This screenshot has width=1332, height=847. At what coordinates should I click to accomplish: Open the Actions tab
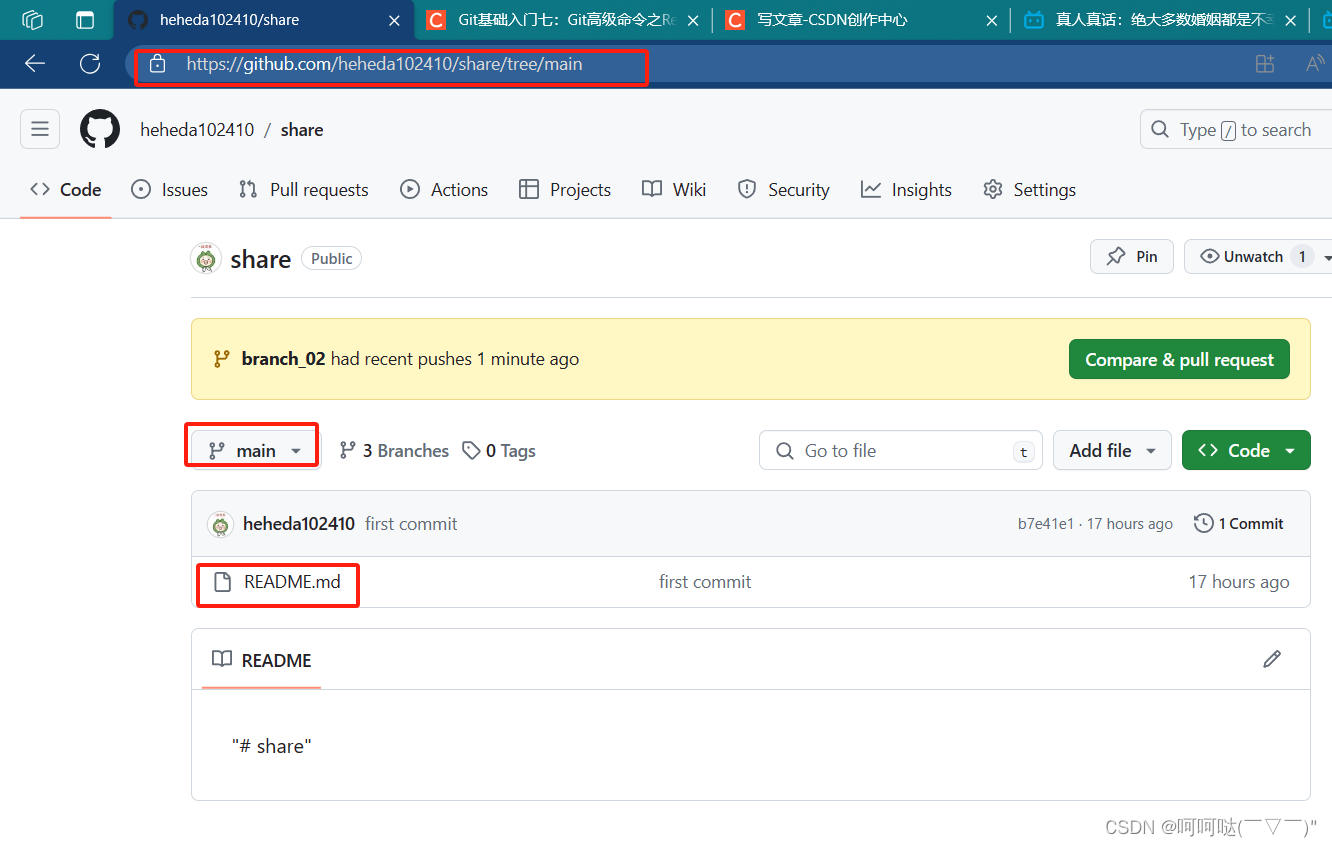click(x=444, y=190)
